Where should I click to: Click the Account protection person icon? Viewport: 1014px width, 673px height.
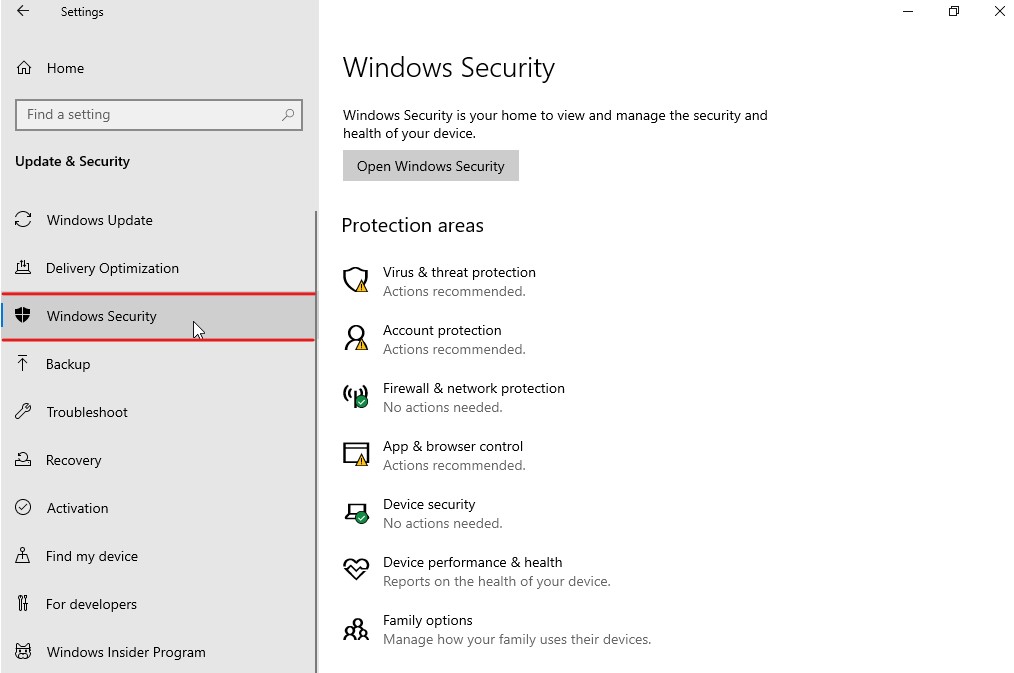click(356, 338)
